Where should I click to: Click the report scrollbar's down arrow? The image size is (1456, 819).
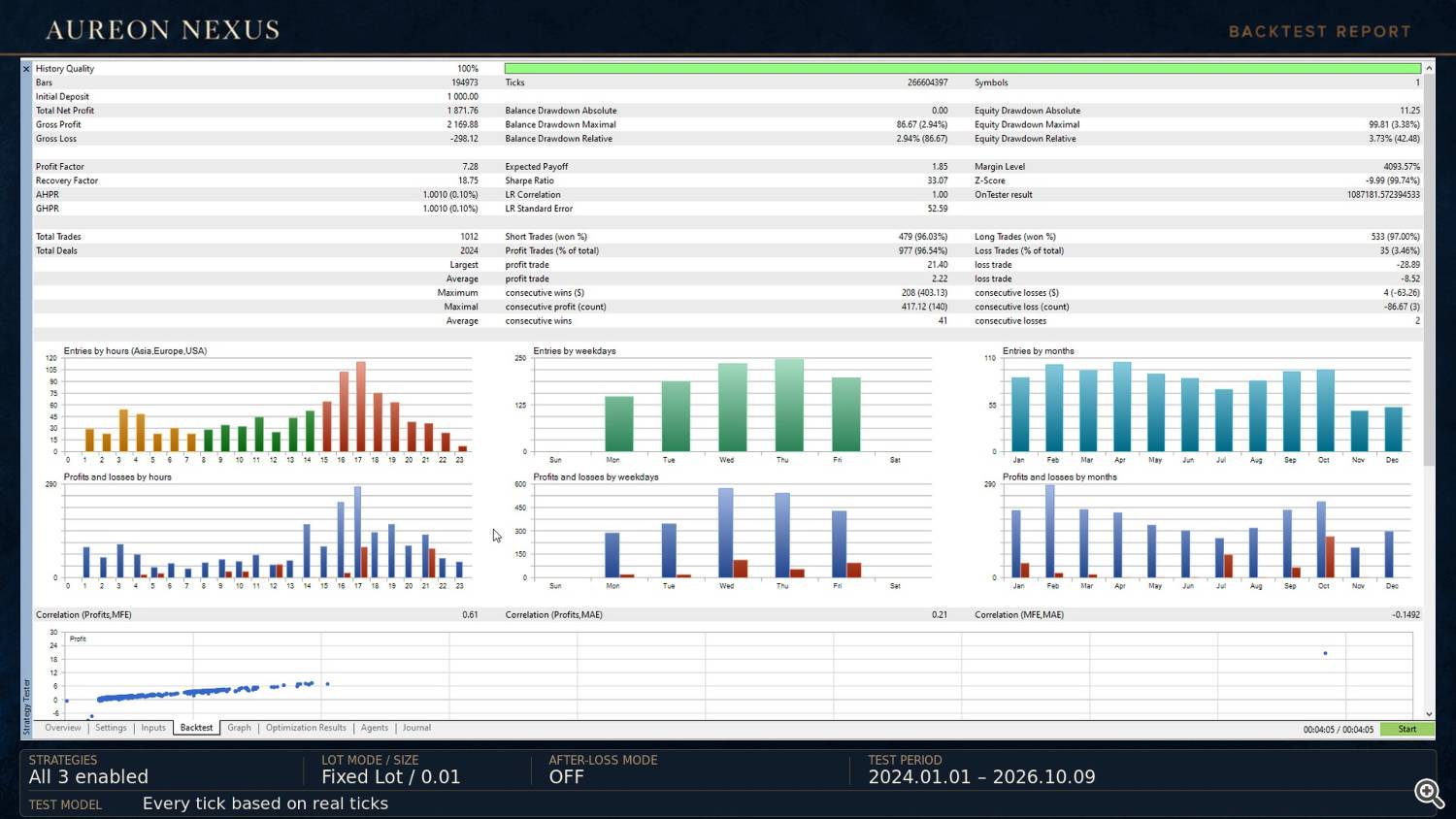tap(1429, 714)
